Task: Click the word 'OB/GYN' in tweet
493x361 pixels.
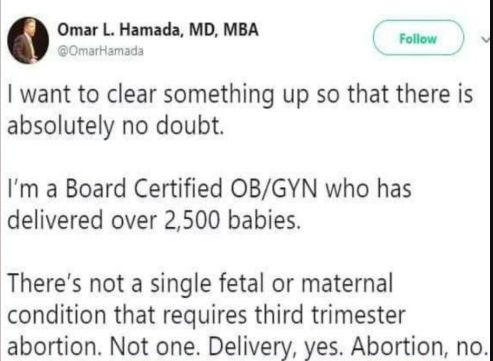Action: coord(273,189)
